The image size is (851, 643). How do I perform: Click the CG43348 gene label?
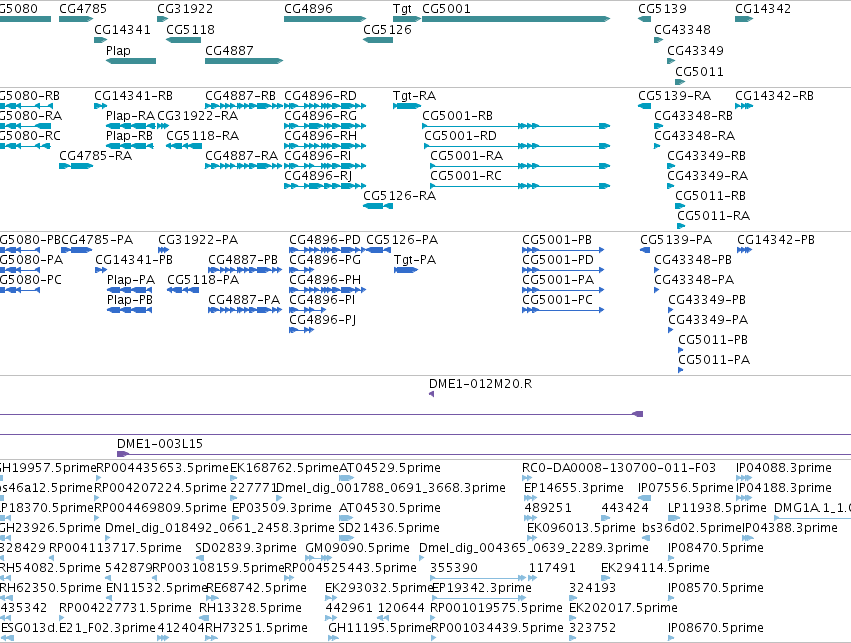[682, 30]
